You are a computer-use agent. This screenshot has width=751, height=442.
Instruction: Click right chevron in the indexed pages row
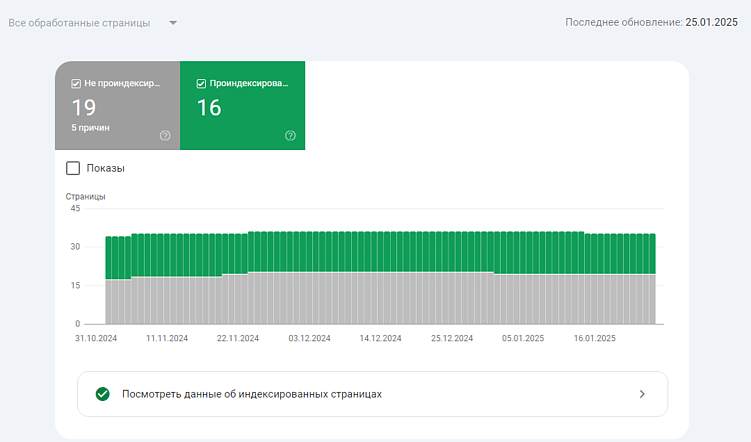pyautogui.click(x=642, y=394)
